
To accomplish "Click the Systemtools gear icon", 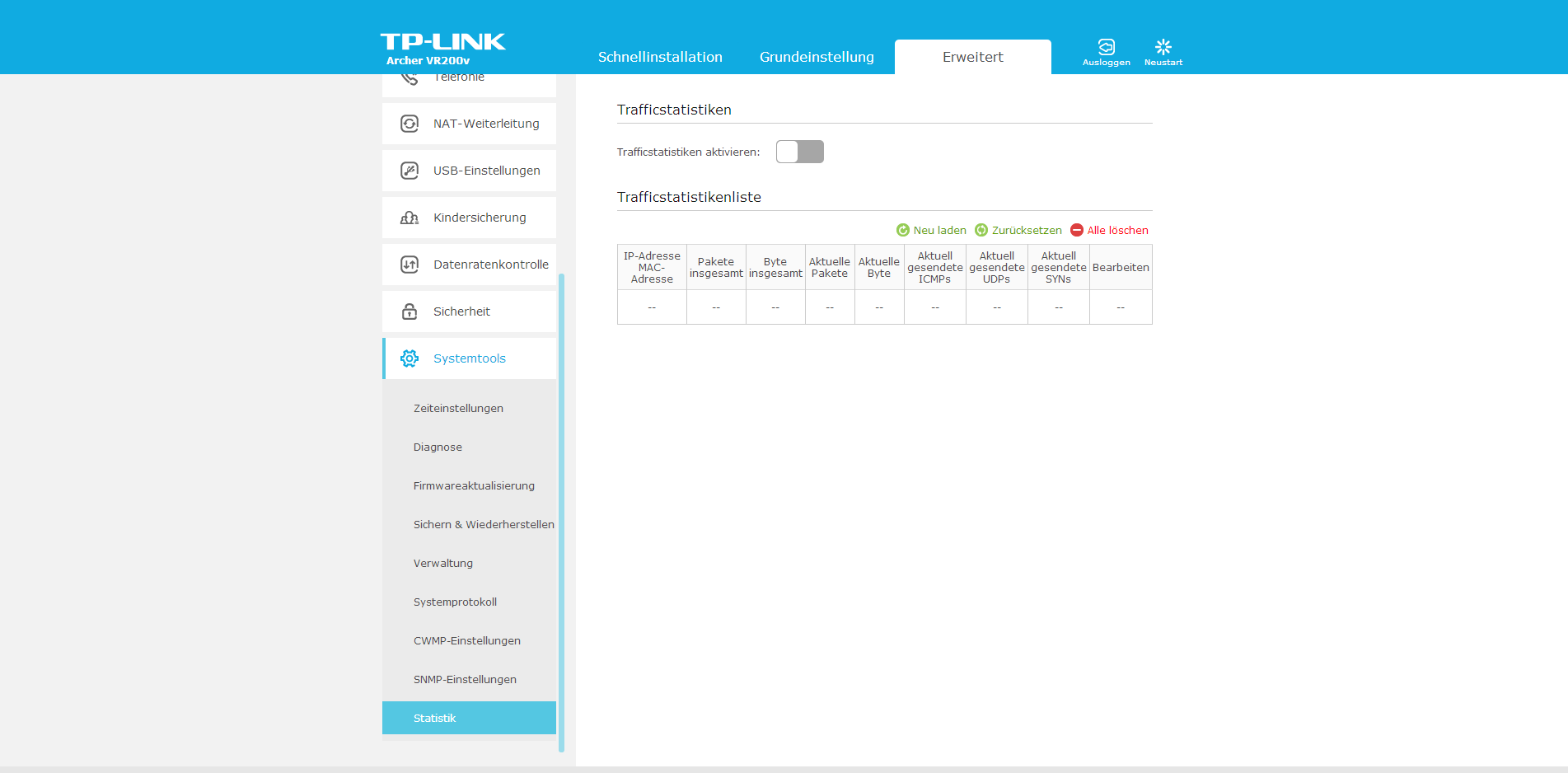I will (x=410, y=358).
